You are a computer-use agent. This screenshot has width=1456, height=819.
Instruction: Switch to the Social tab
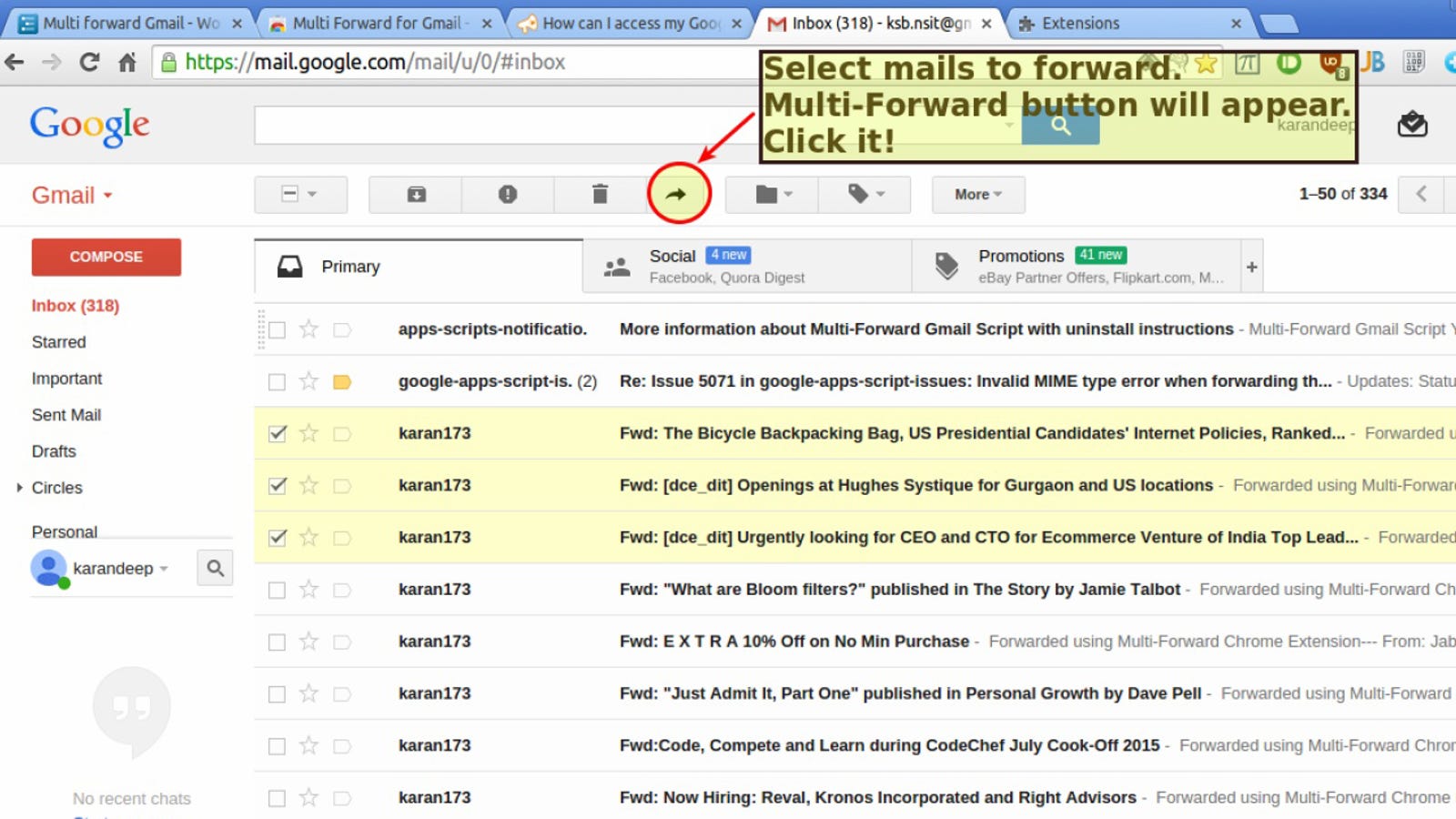(x=747, y=267)
